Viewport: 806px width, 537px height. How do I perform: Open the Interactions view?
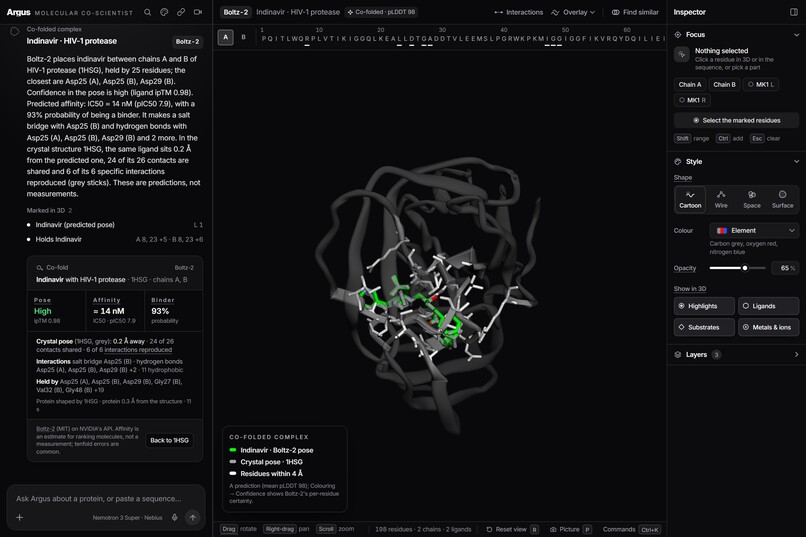518,12
